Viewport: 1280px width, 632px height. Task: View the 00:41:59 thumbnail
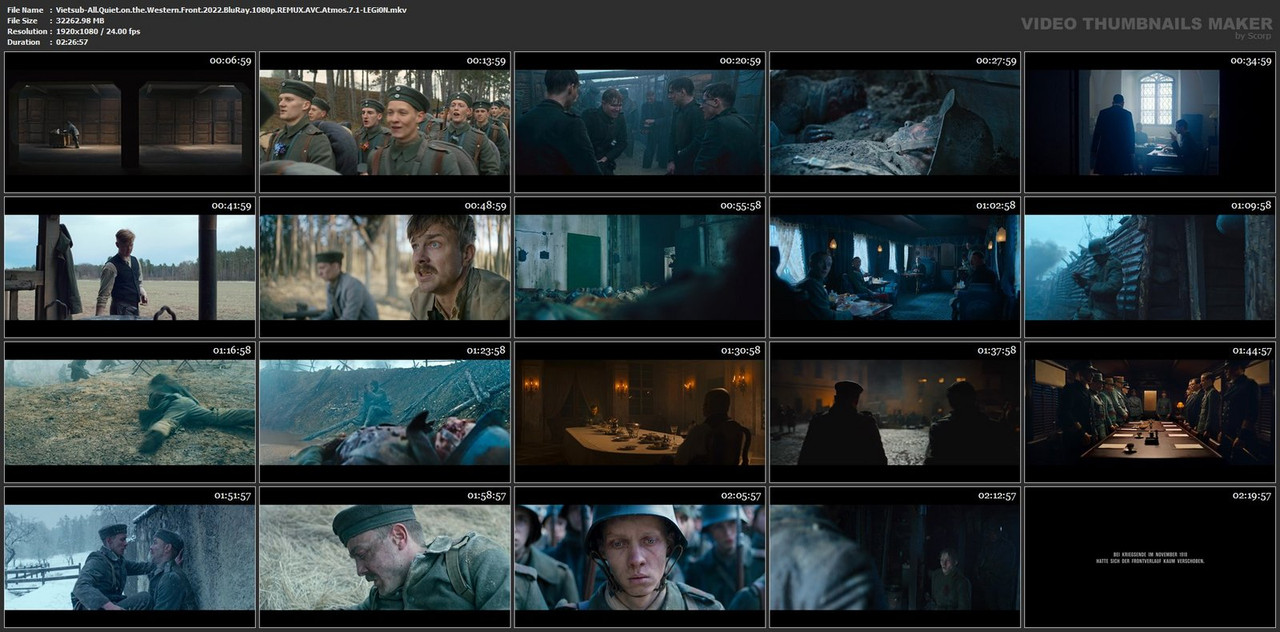[x=130, y=267]
